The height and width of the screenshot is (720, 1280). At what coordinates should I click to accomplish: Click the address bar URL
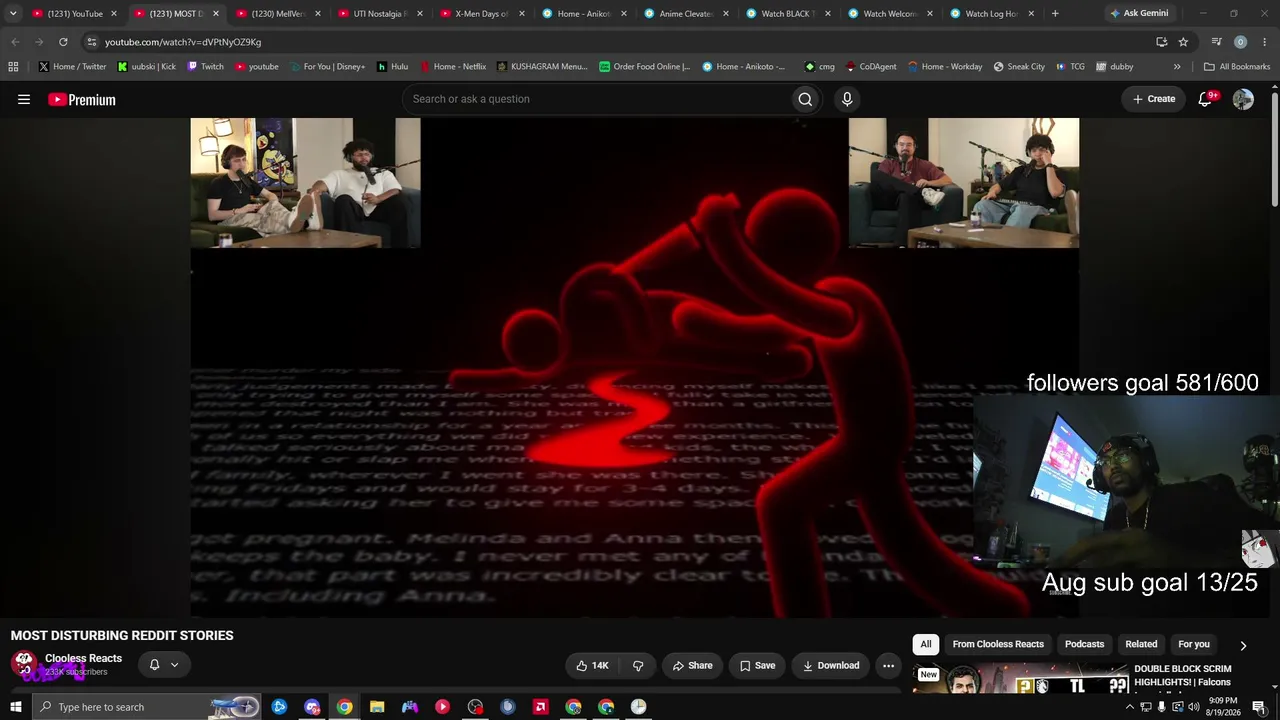(x=183, y=42)
